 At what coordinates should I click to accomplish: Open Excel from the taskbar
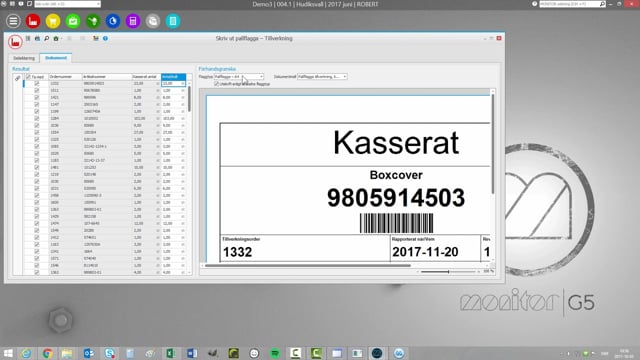(x=171, y=353)
